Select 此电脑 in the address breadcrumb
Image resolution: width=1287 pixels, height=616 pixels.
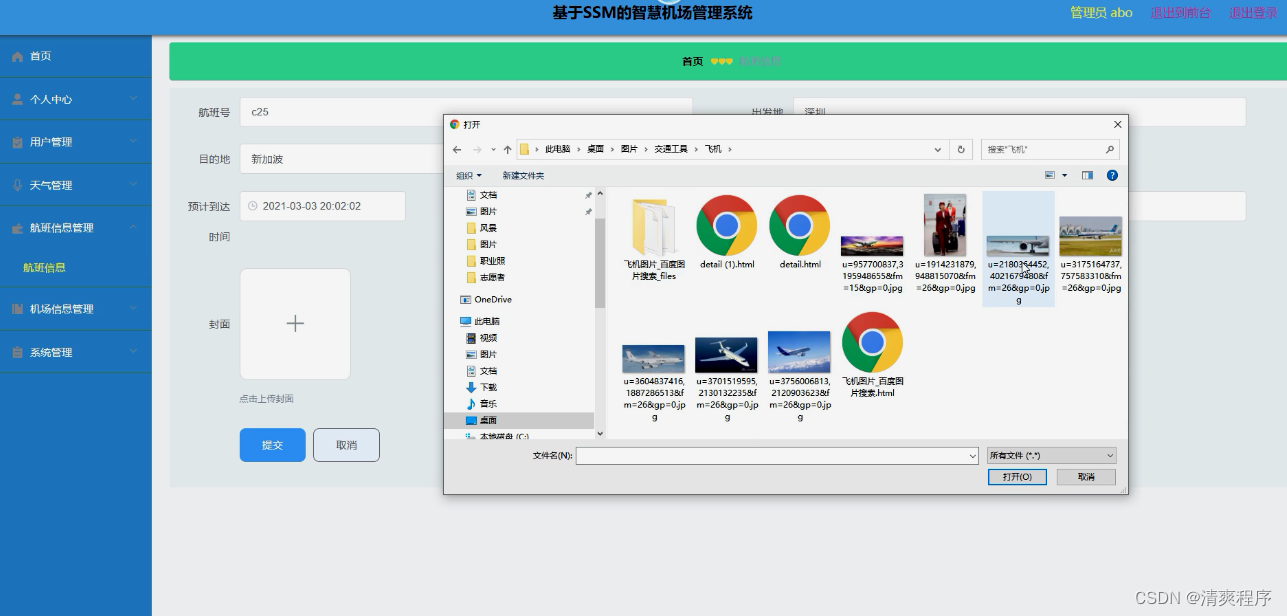[x=557, y=149]
